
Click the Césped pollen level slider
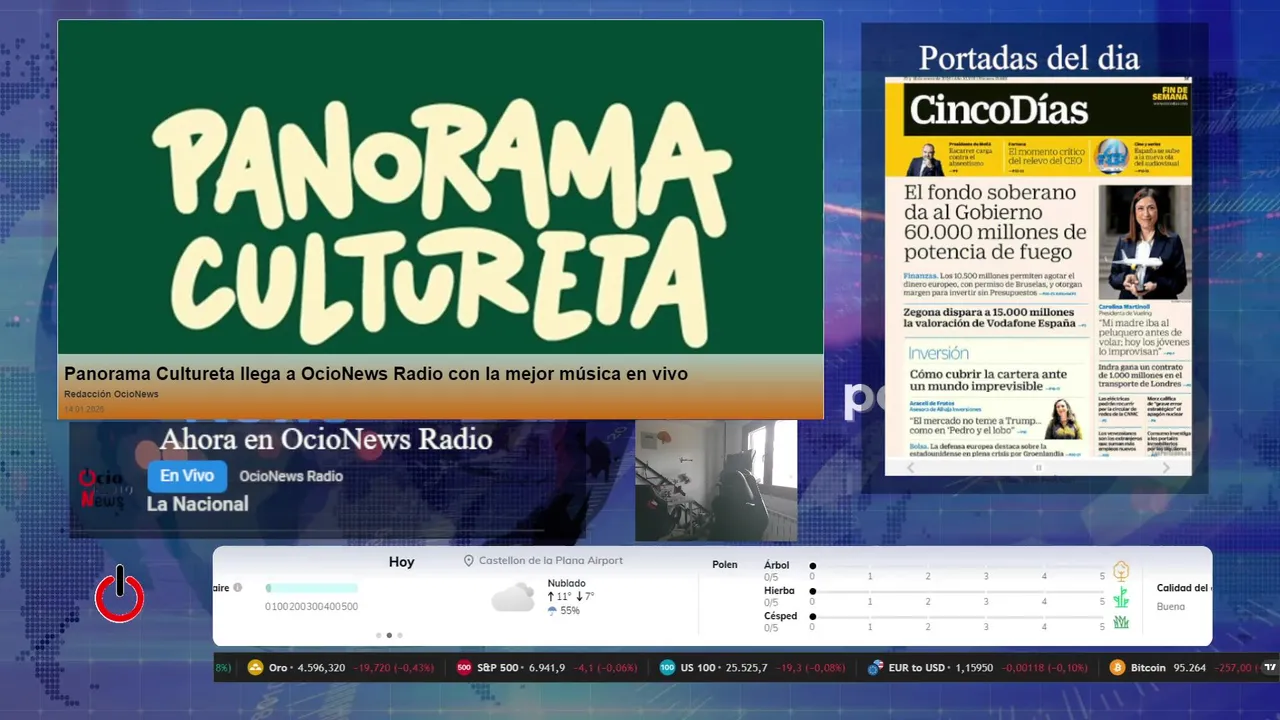click(x=958, y=617)
